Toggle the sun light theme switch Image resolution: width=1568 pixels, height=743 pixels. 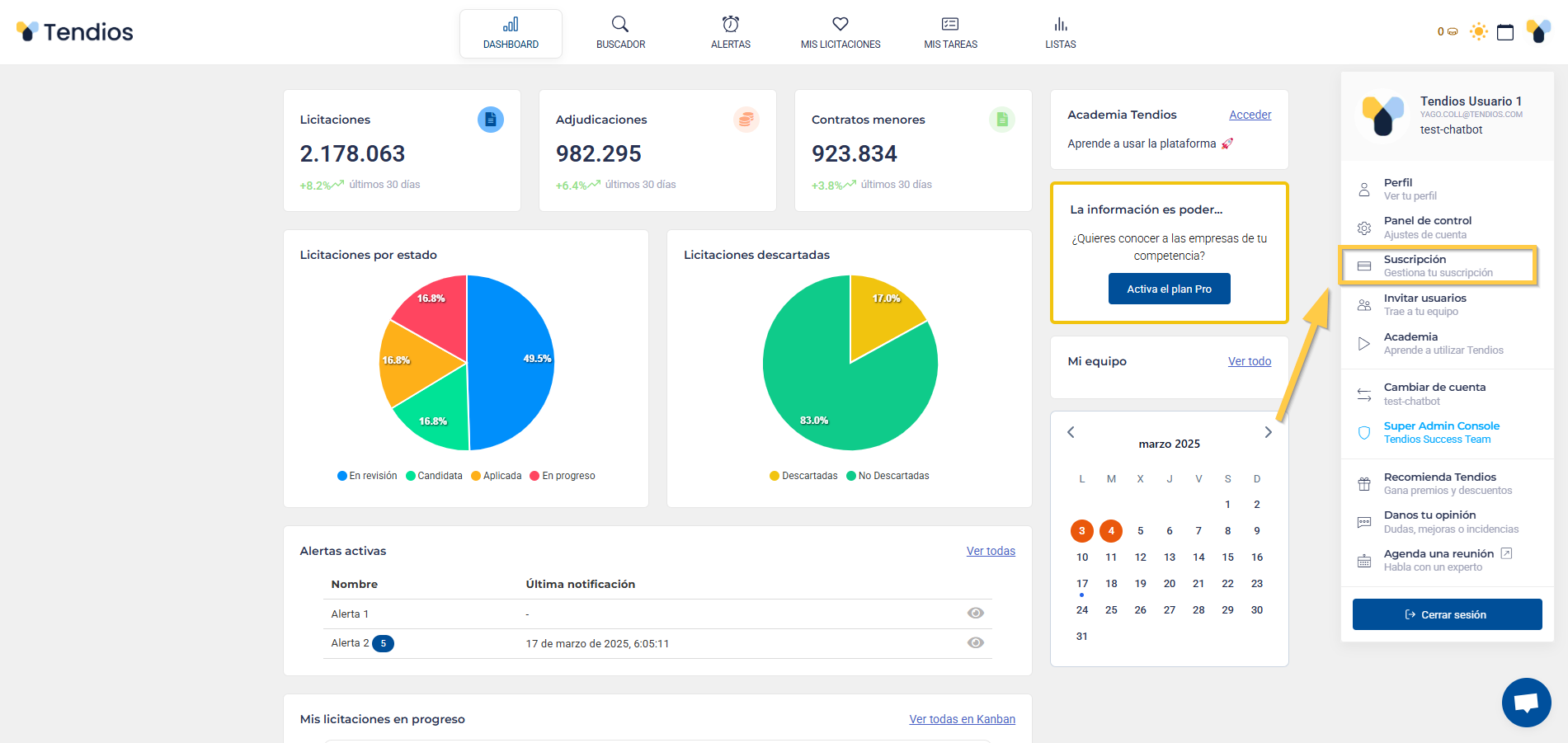point(1478,32)
